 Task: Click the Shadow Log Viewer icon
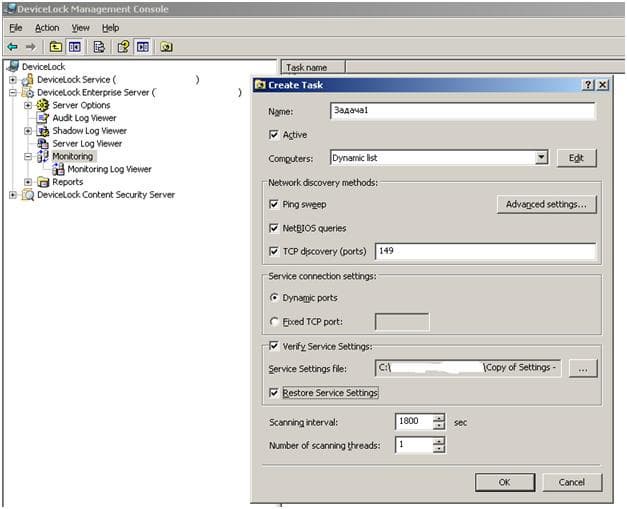43,131
